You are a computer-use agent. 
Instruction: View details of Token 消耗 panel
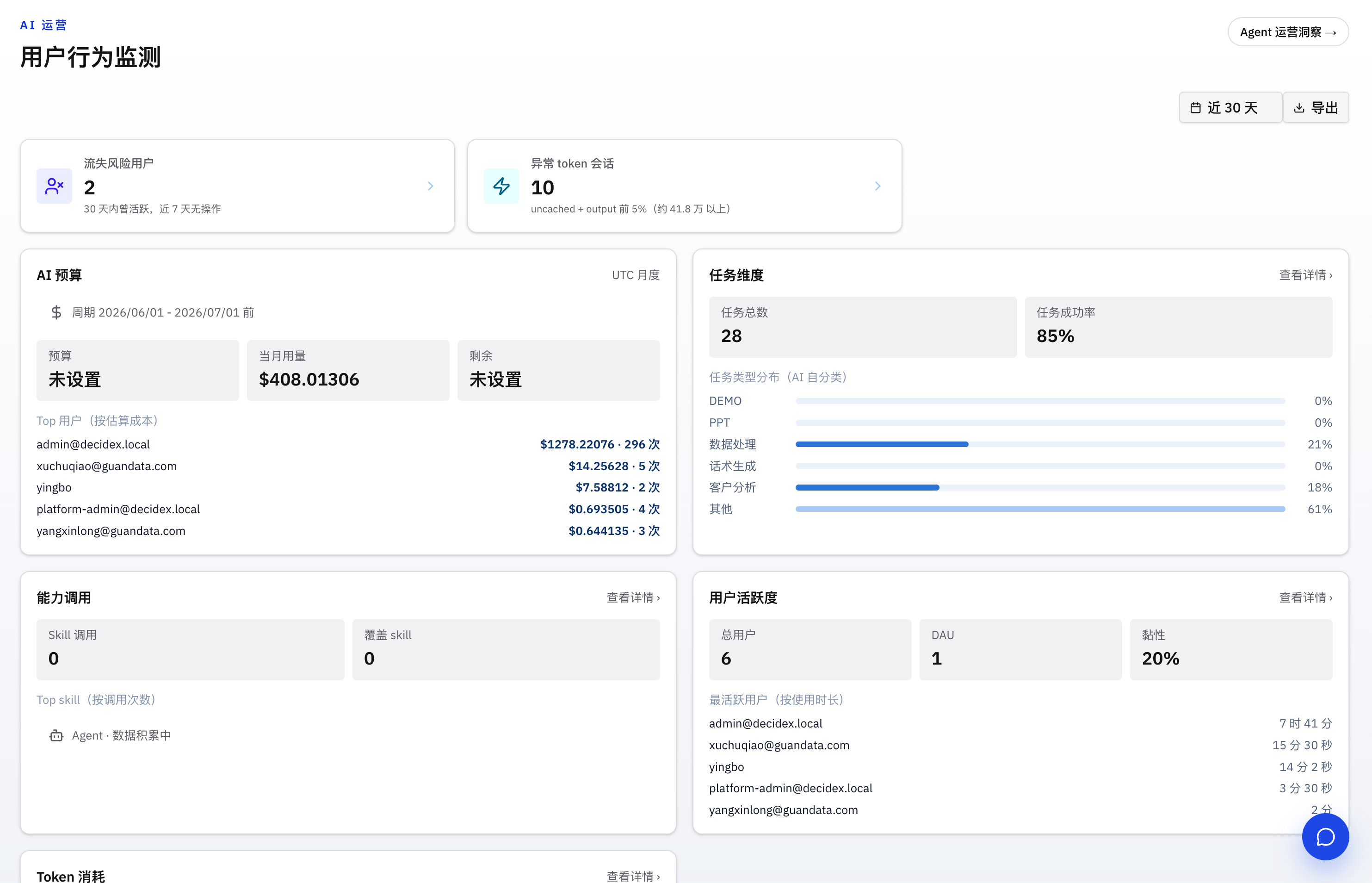tap(633, 876)
